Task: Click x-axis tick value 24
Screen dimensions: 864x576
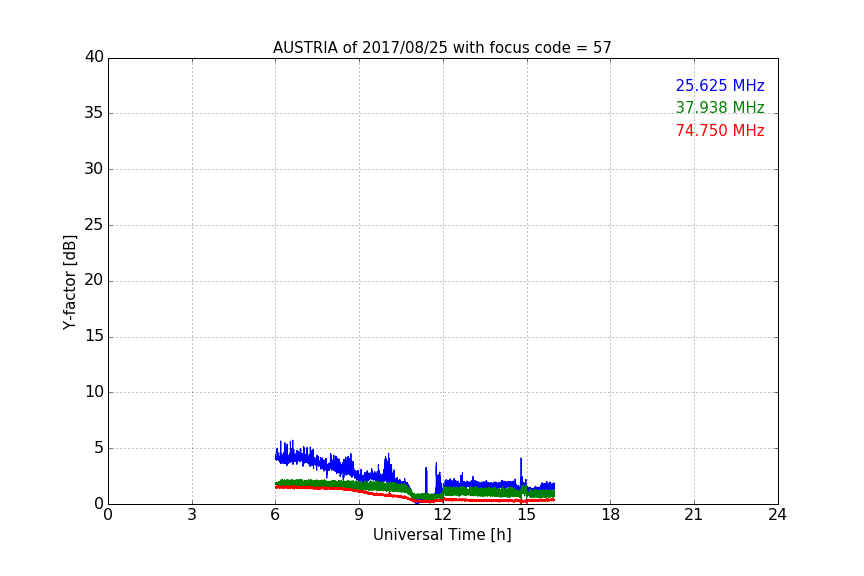Action: click(777, 515)
